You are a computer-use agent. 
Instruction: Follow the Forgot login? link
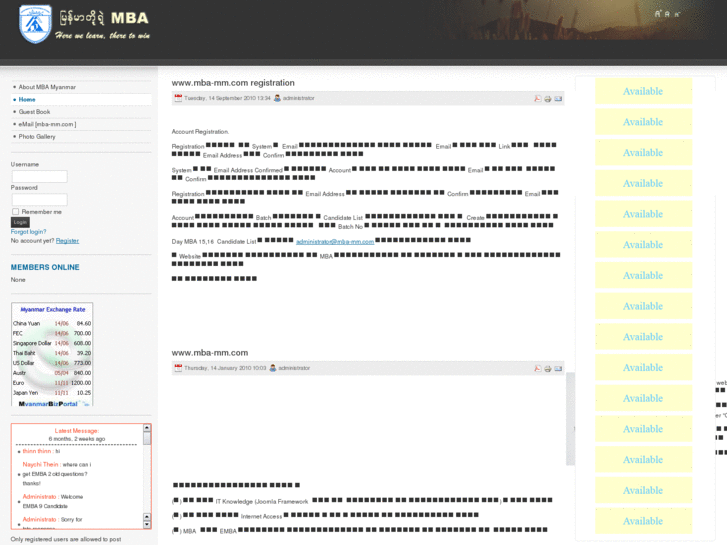28,231
